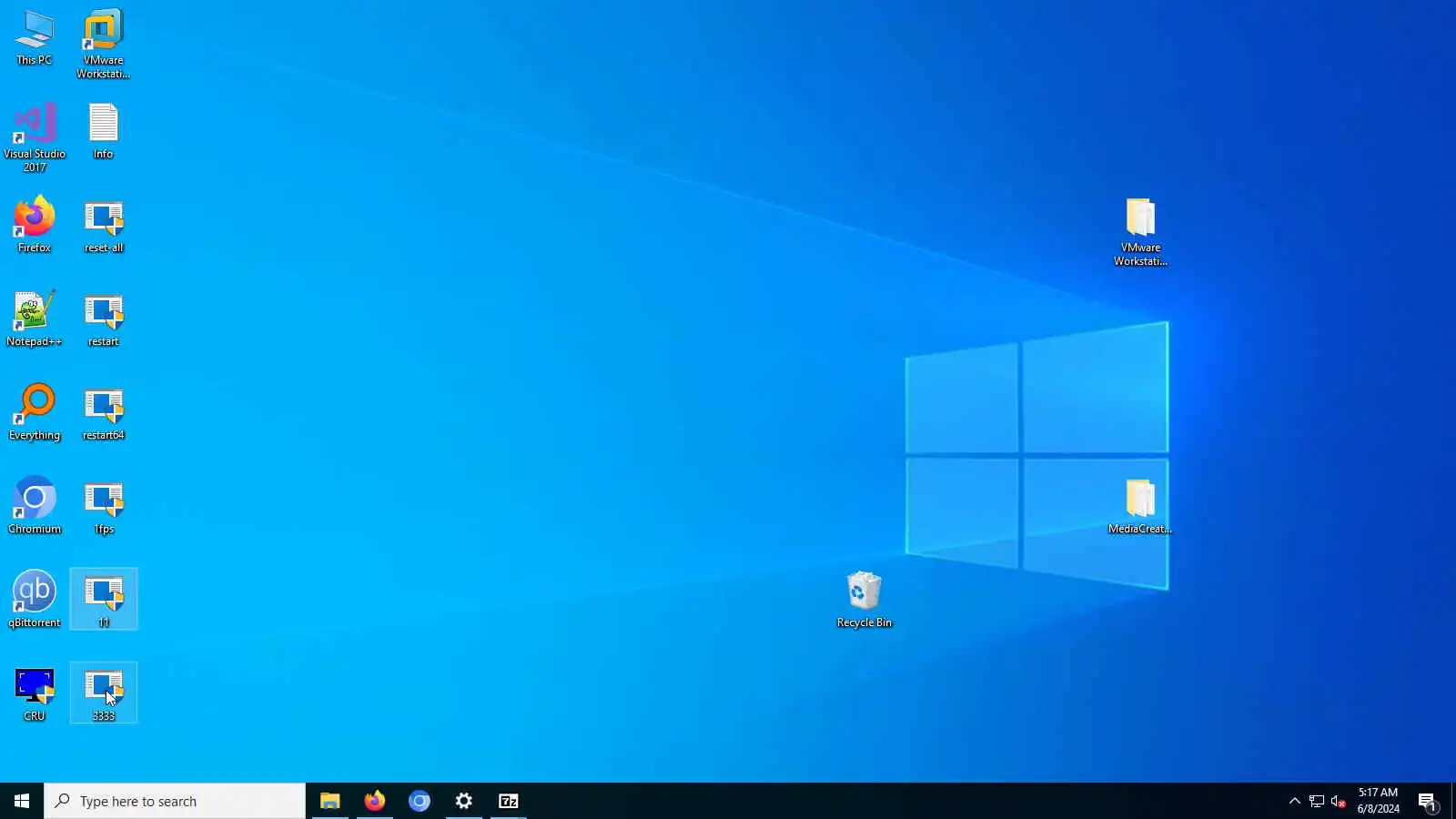Select the restart64 desktop icon
The width and height of the screenshot is (1456, 819).
point(103,414)
